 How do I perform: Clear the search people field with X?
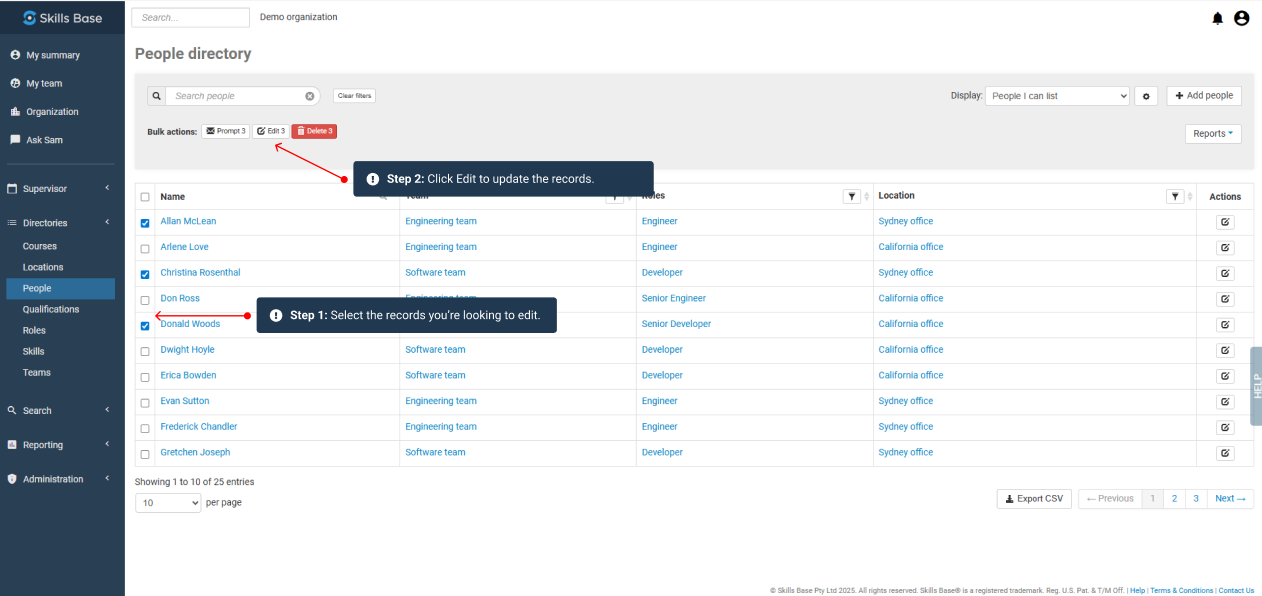[x=310, y=96]
